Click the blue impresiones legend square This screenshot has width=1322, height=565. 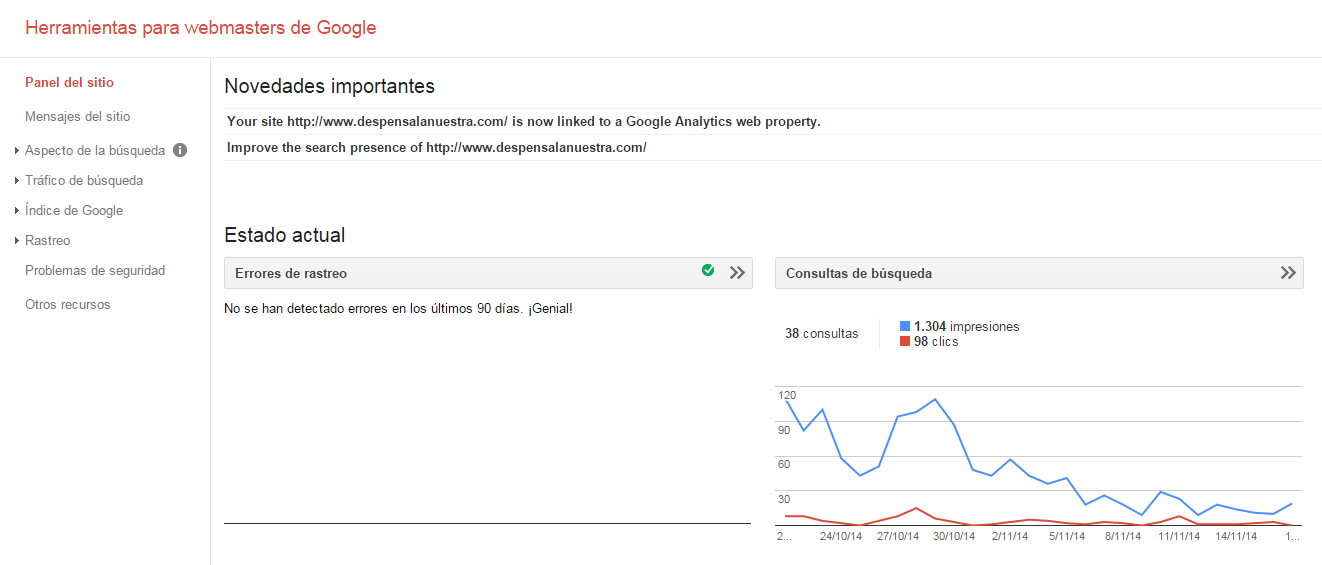click(905, 326)
